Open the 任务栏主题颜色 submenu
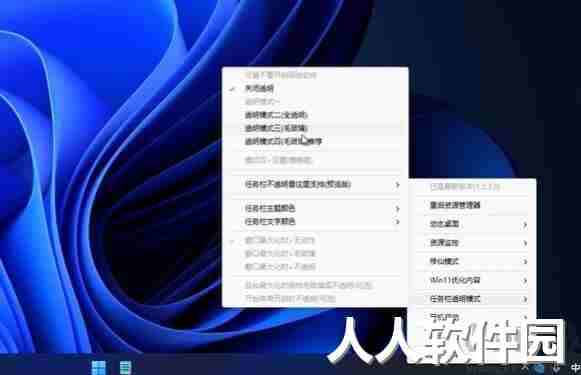 315,208
